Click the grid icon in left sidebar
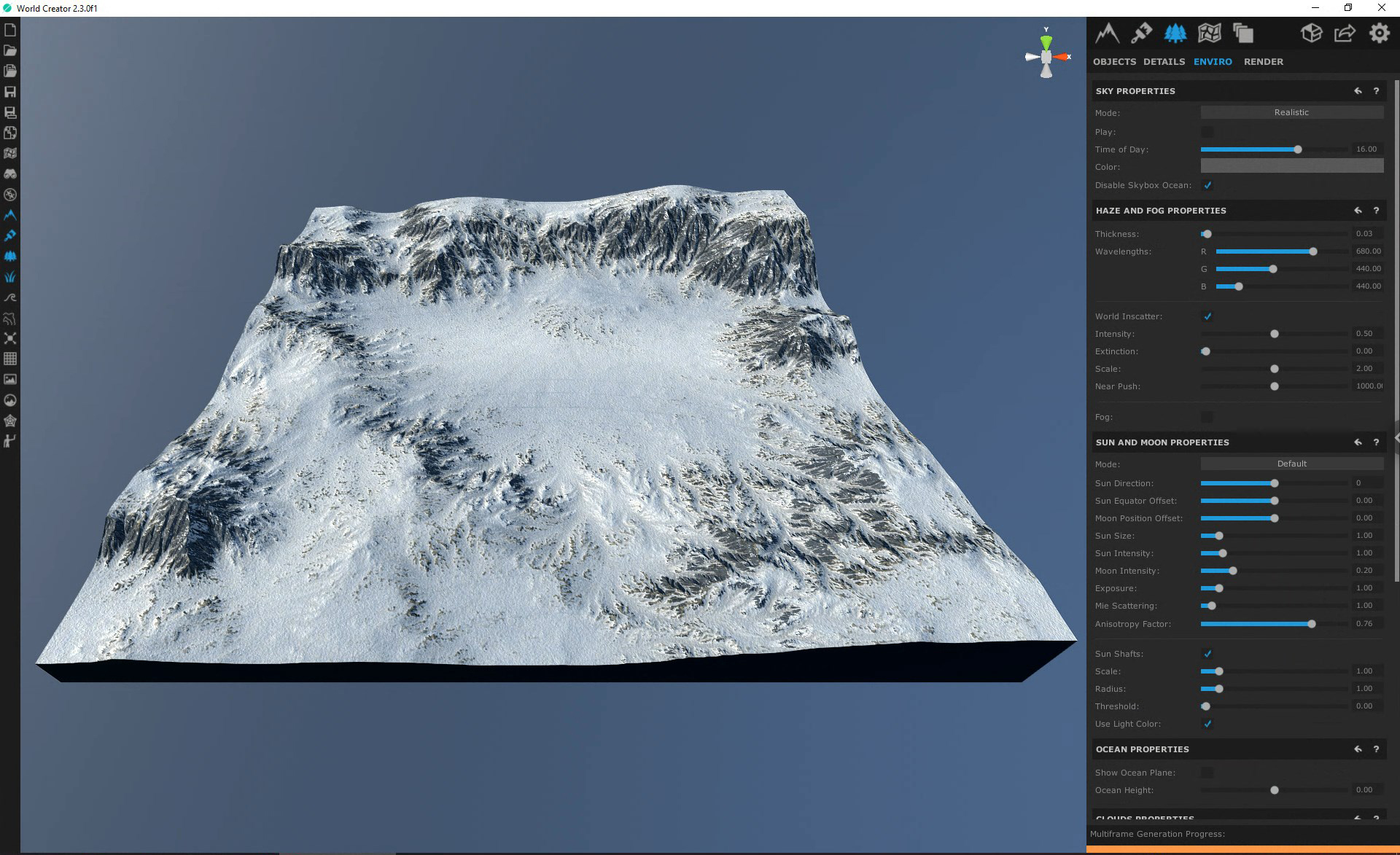 click(x=10, y=359)
